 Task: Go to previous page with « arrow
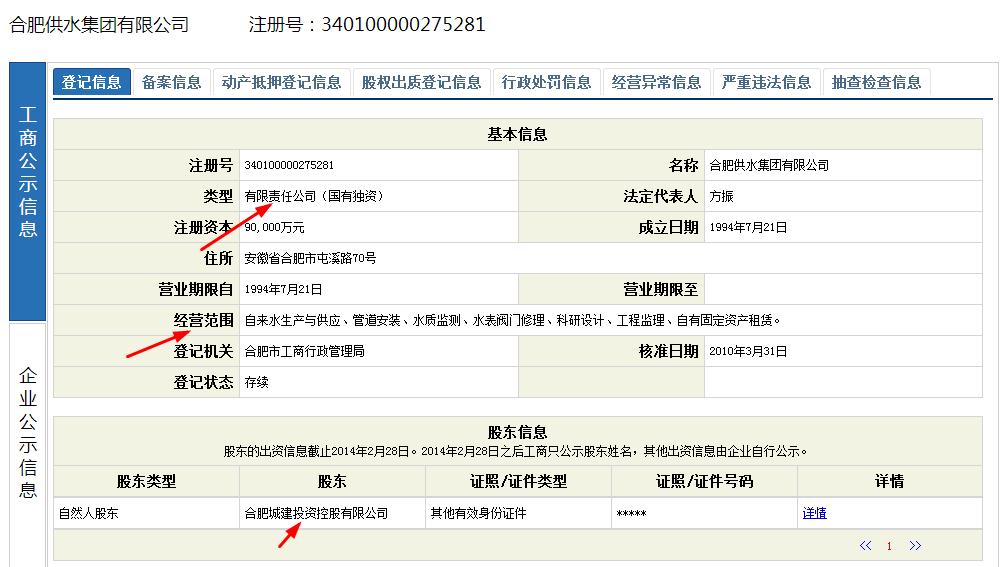865,545
